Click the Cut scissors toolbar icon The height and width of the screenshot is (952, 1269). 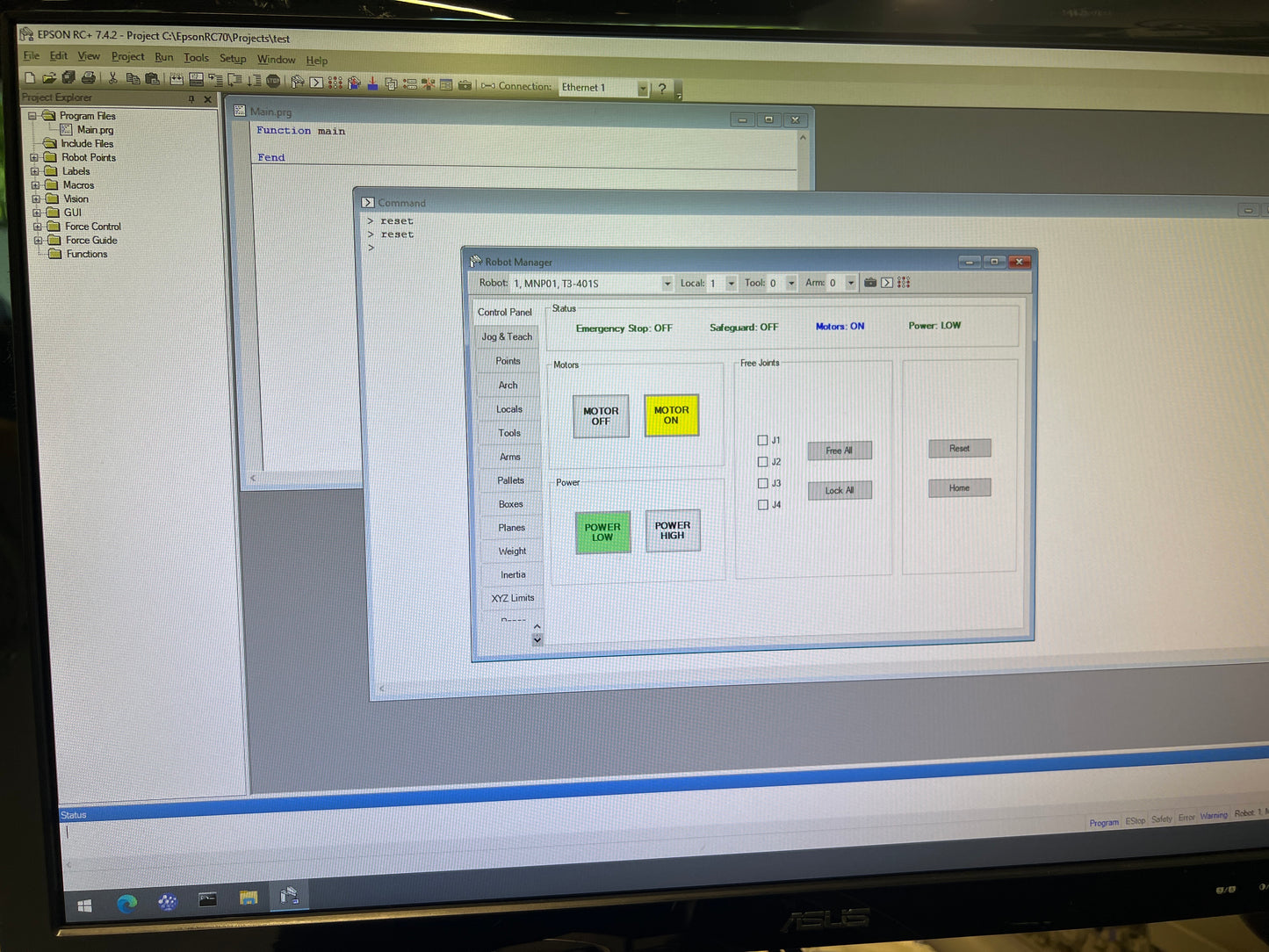[x=112, y=78]
